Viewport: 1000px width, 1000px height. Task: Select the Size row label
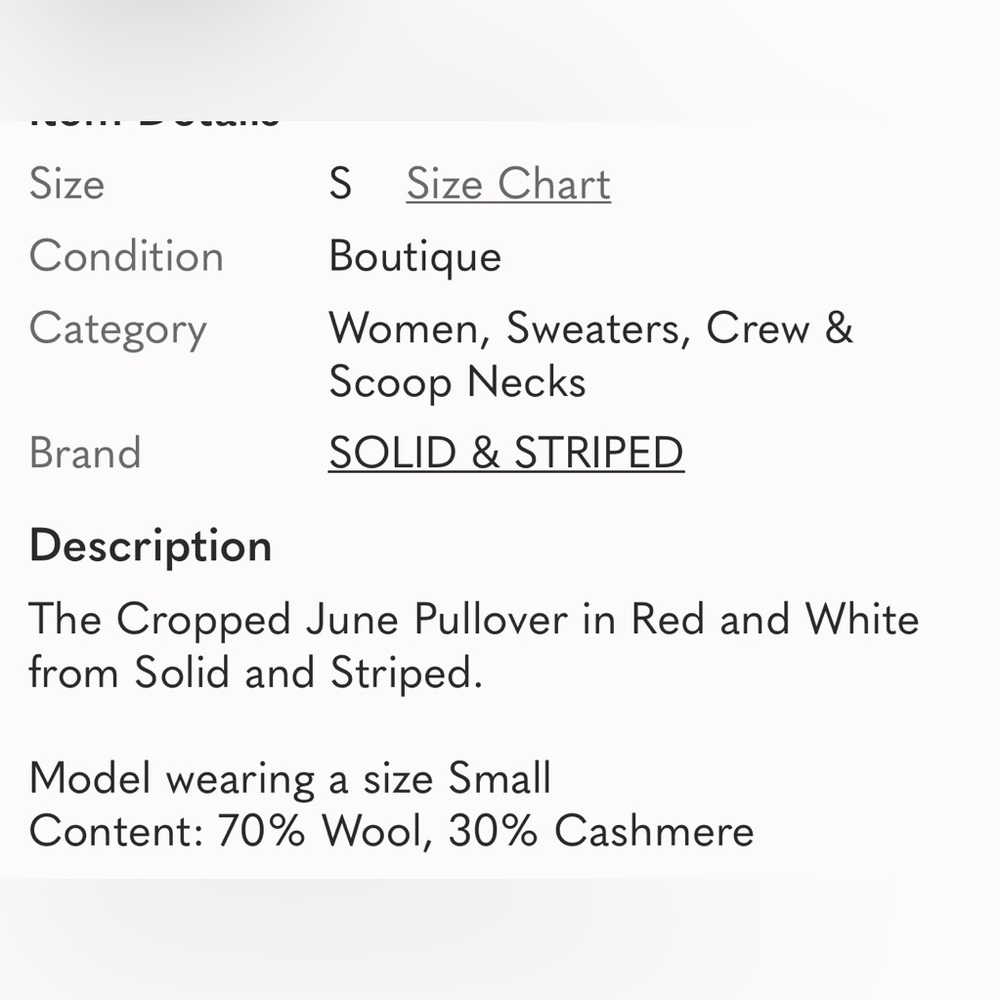pos(66,183)
